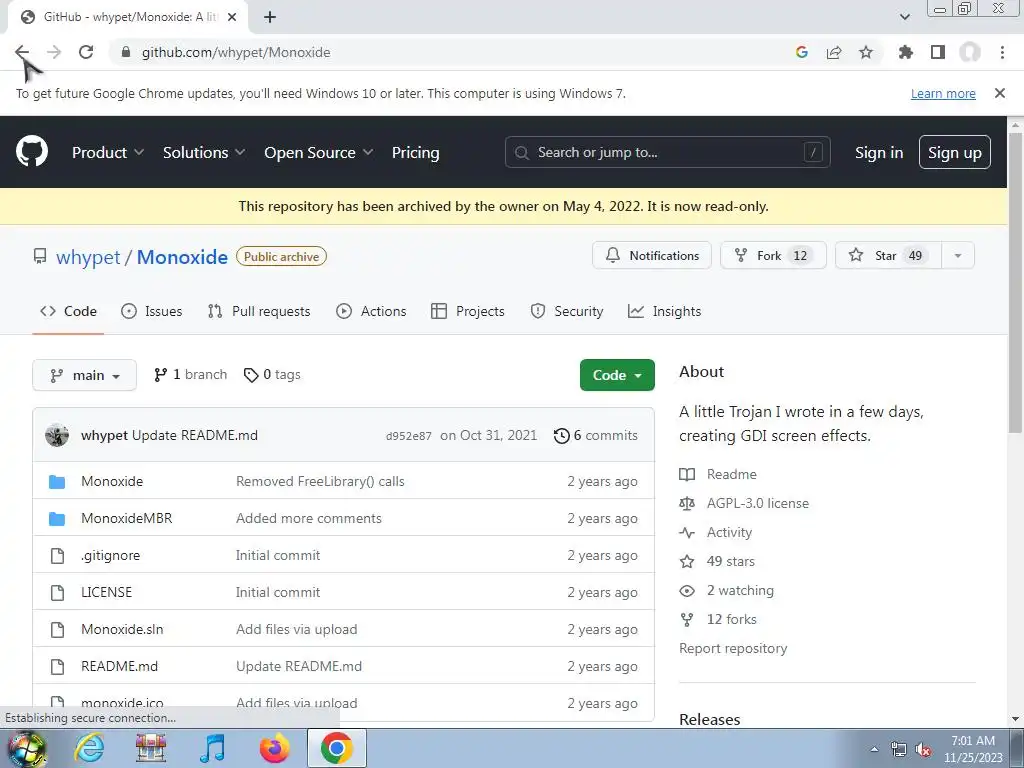Click the .gitignore file icon
This screenshot has height=768, width=1024.
57,556
